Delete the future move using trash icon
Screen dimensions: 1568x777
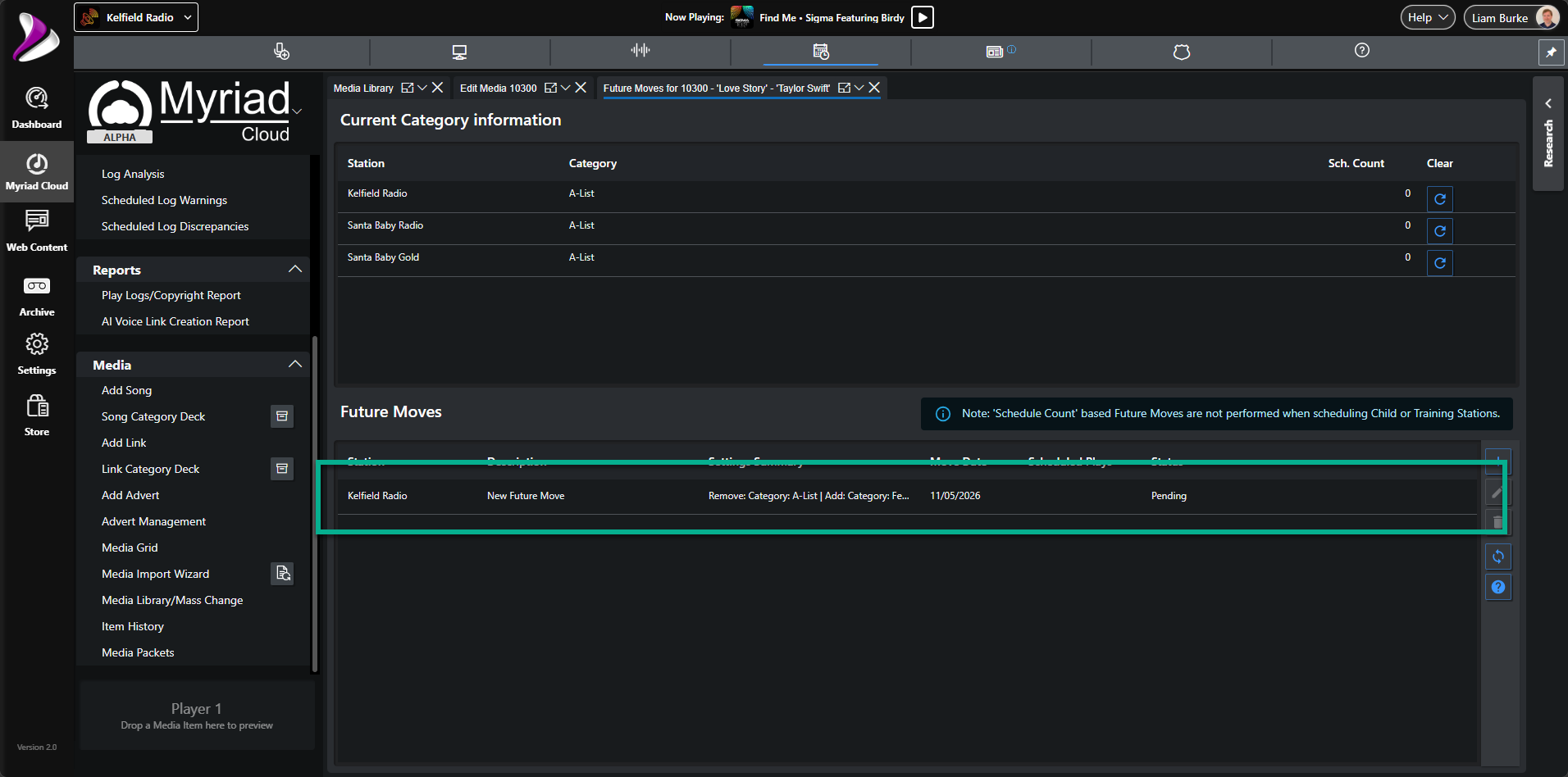(1497, 522)
